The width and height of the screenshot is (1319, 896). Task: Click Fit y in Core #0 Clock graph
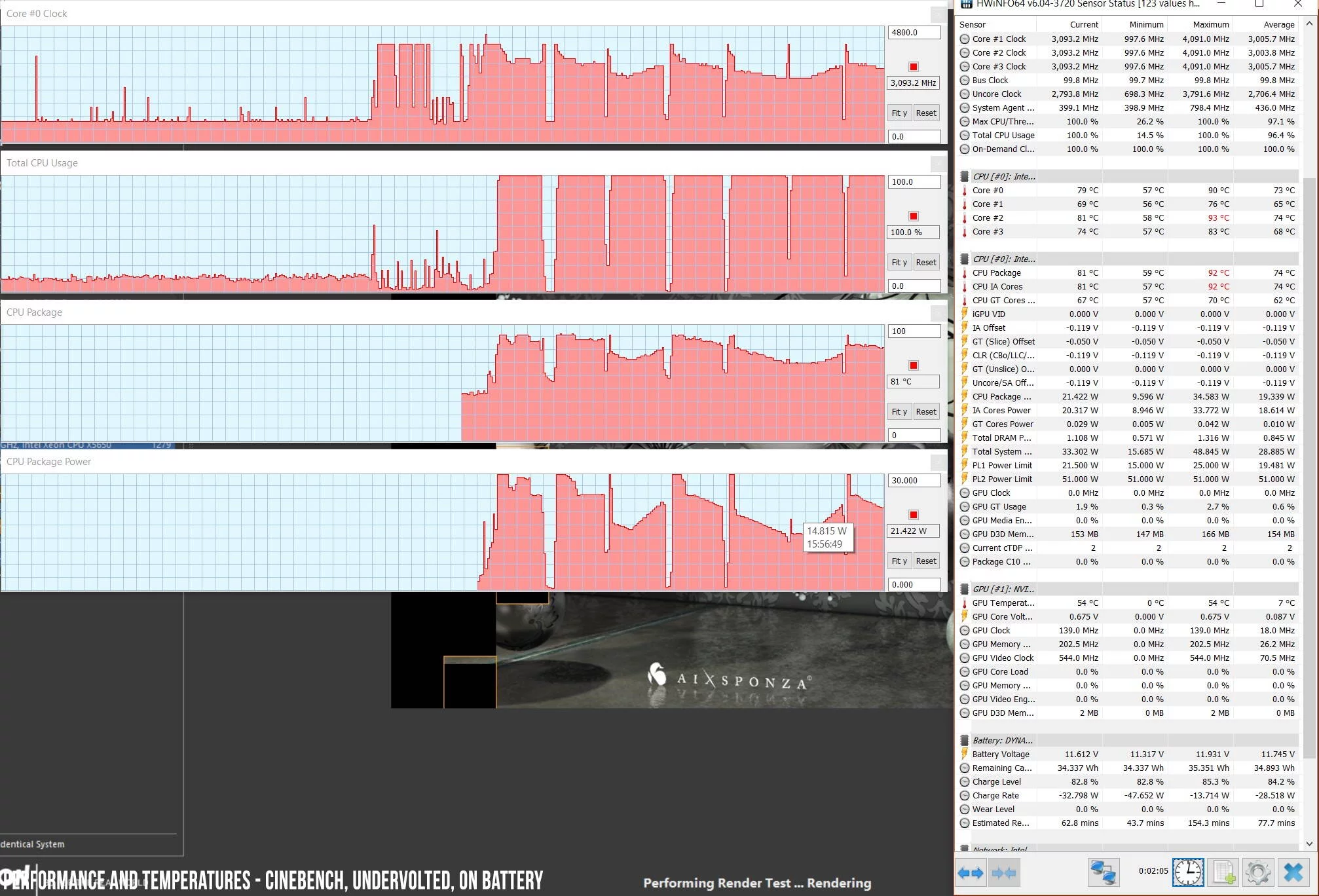[899, 113]
